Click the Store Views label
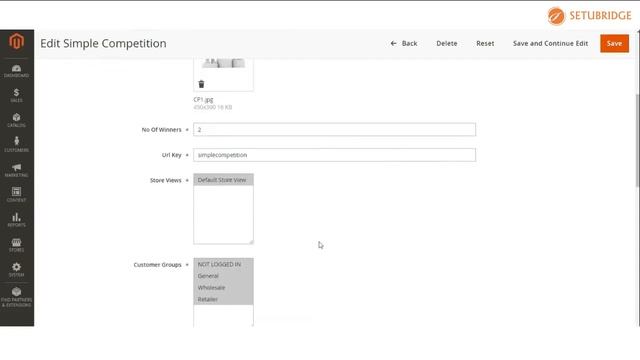This screenshot has width=640, height=360. 165,180
